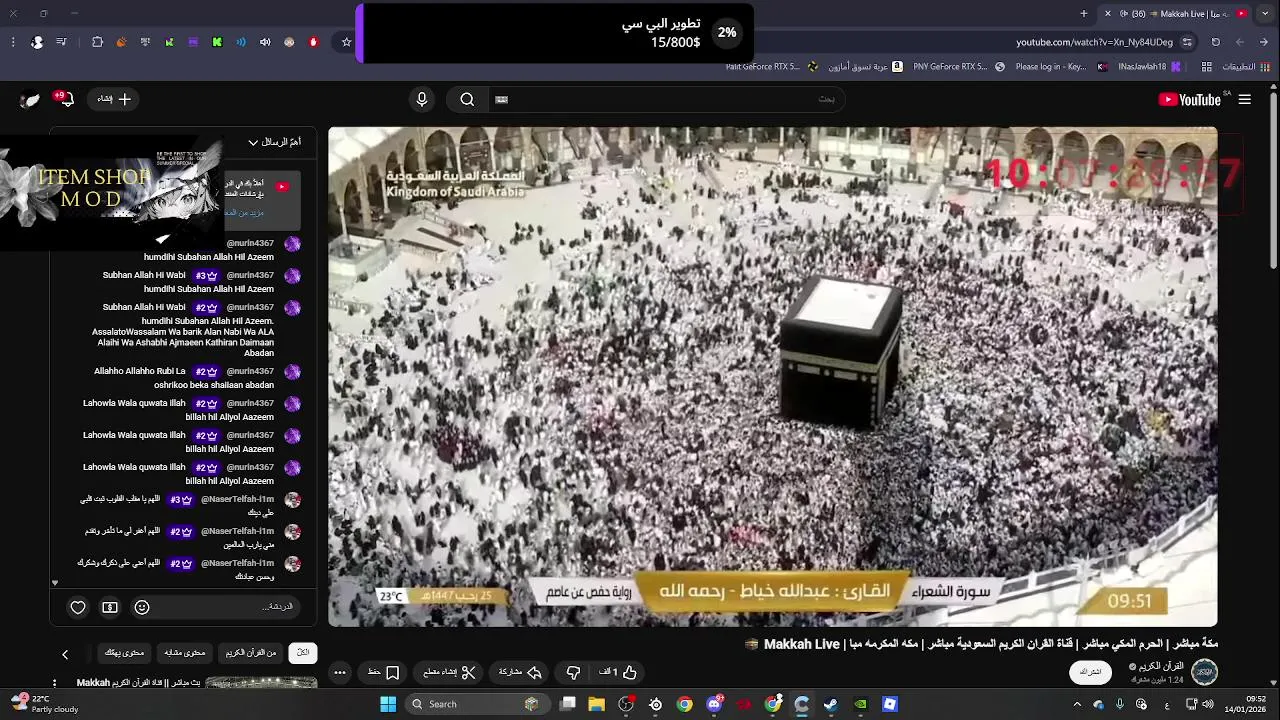Open the browser three-dot menu
The height and width of the screenshot is (720, 1280).
point(13,42)
